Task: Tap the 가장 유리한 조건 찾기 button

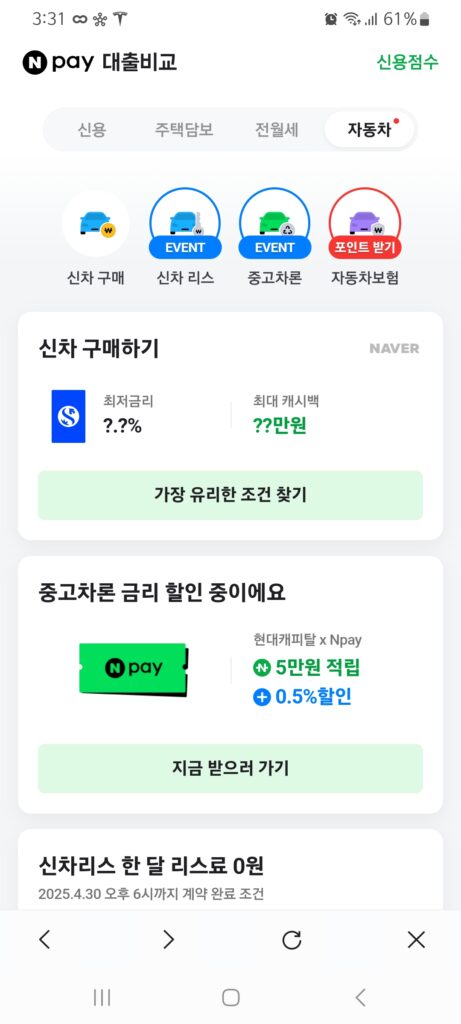Action: click(x=230, y=495)
